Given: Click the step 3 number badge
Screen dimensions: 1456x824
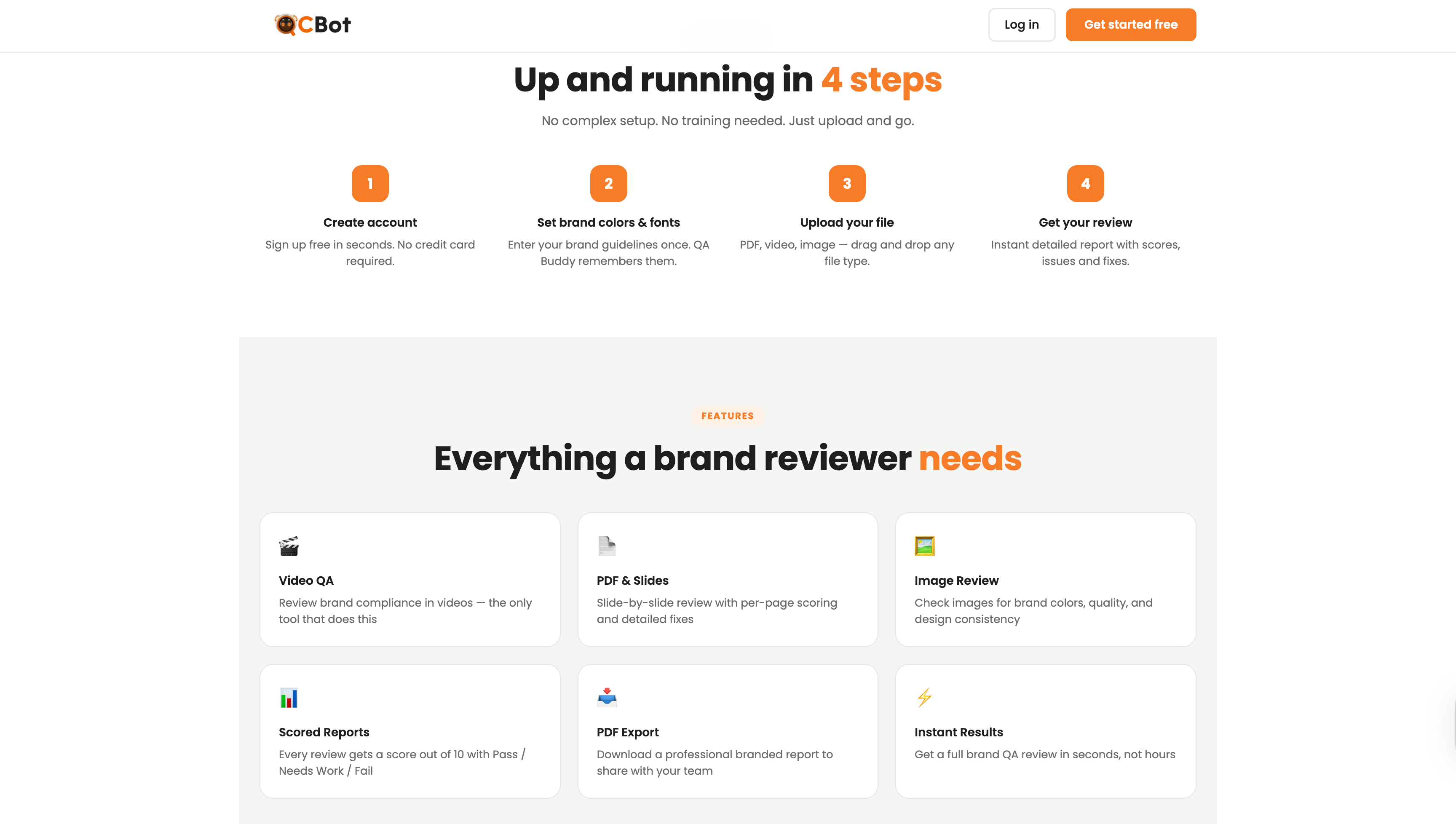Looking at the screenshot, I should (846, 183).
